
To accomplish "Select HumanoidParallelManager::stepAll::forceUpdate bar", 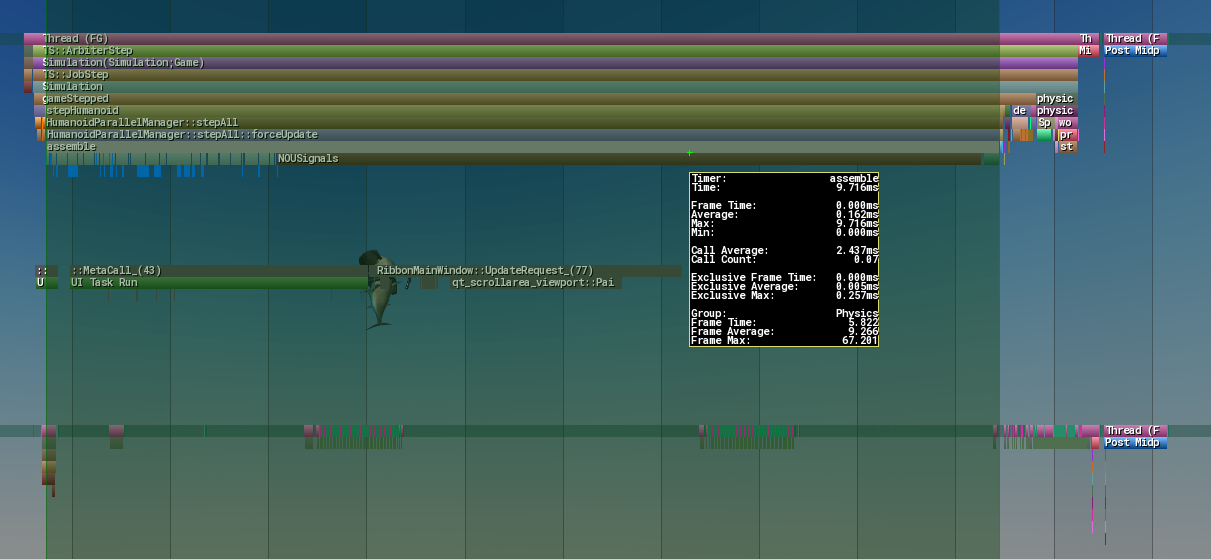I will coord(522,134).
